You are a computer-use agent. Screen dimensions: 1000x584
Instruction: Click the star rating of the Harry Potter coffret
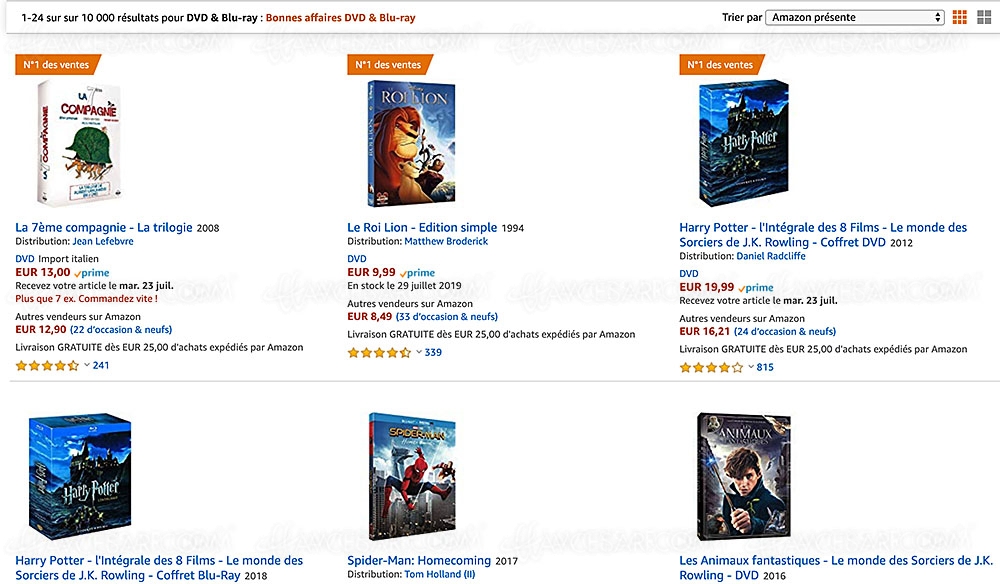click(x=710, y=367)
